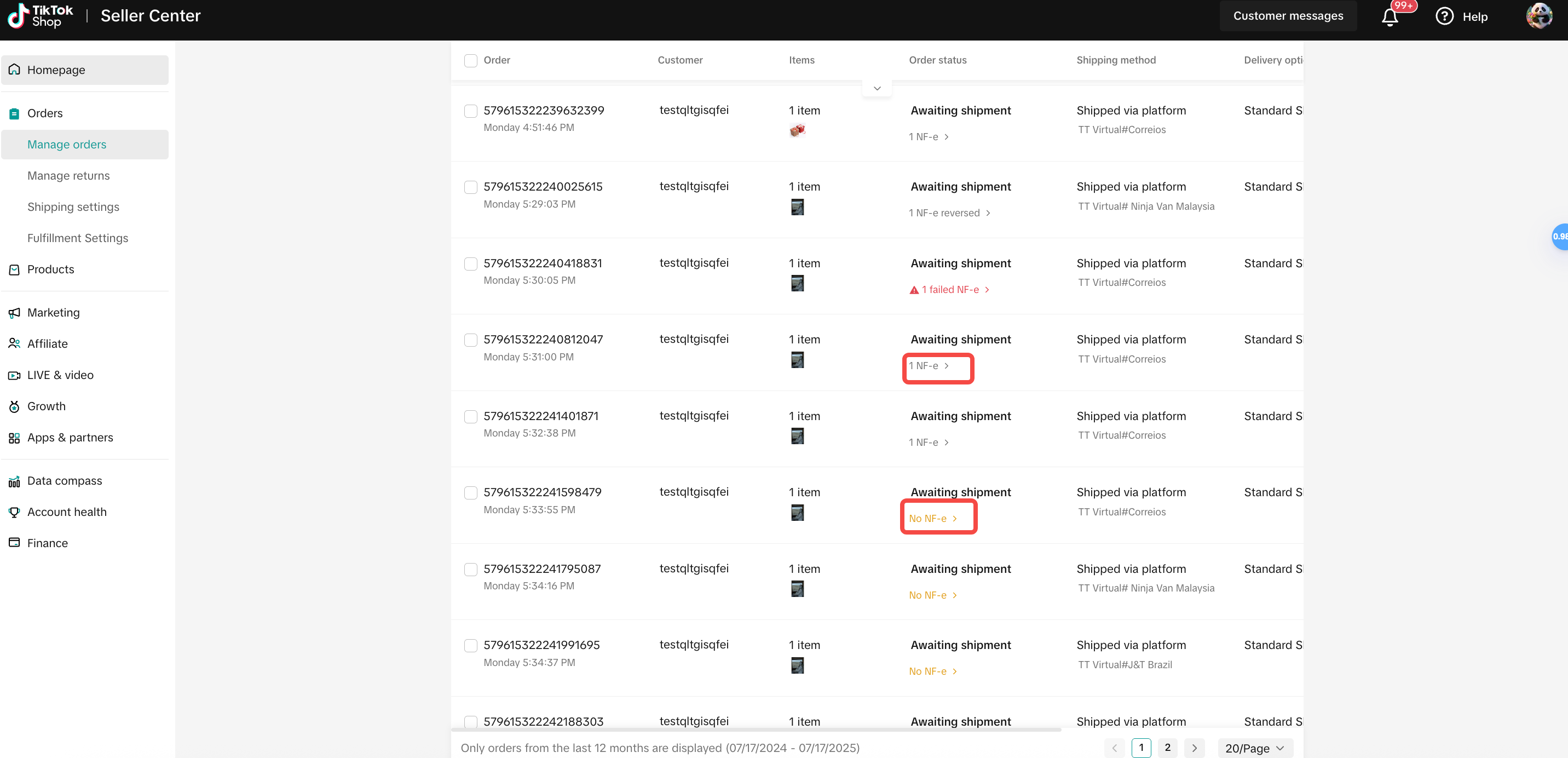Toggle the select-all Order header checkbox

click(x=470, y=60)
